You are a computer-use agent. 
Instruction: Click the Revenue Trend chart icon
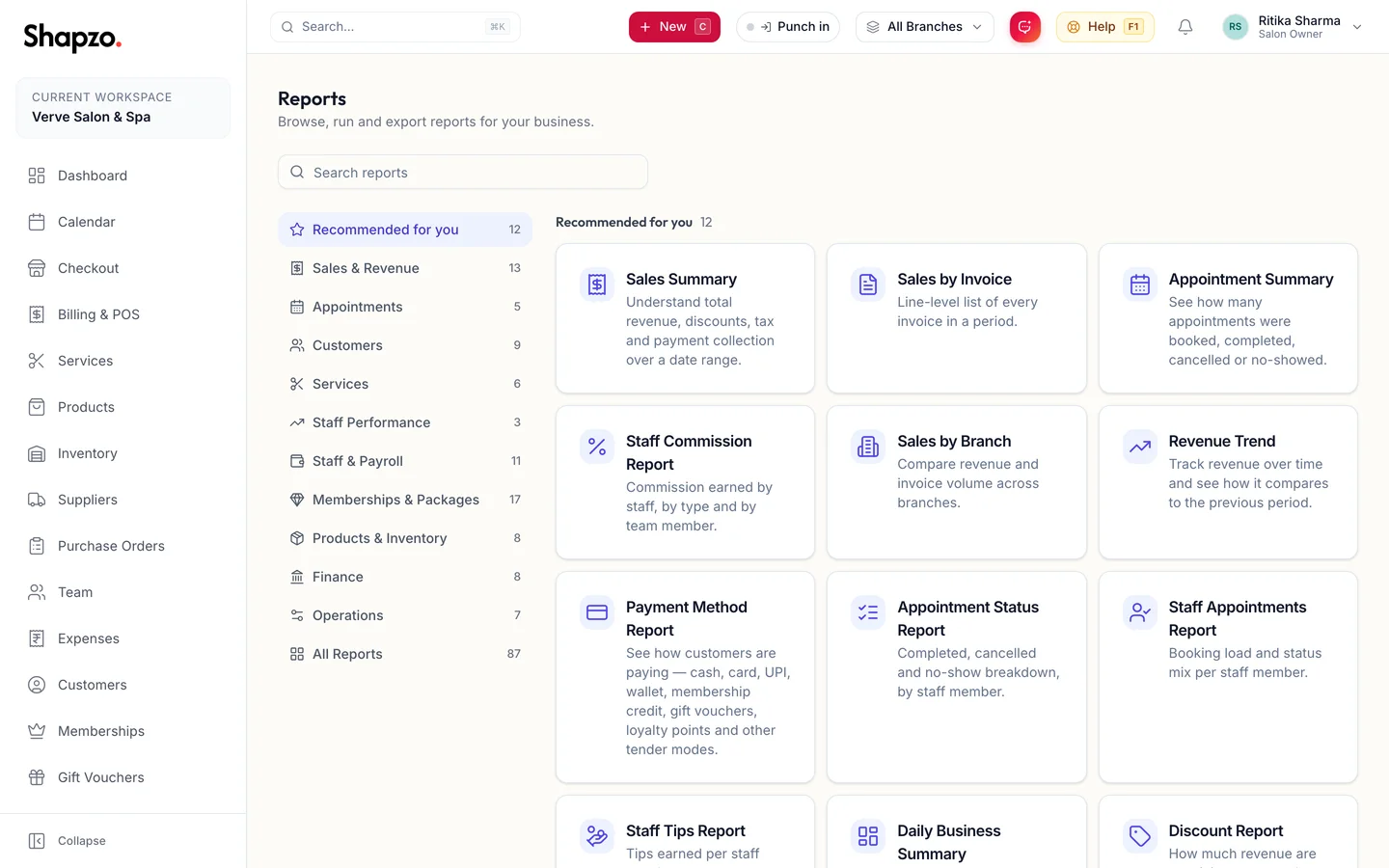coord(1140,447)
